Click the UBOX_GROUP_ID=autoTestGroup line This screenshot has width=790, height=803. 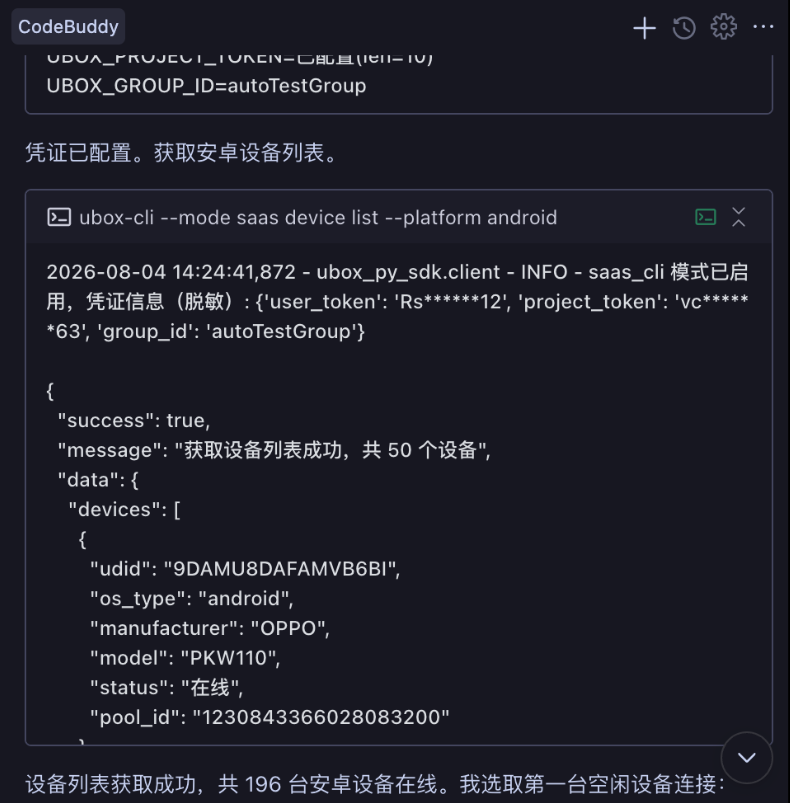pyautogui.click(x=206, y=86)
